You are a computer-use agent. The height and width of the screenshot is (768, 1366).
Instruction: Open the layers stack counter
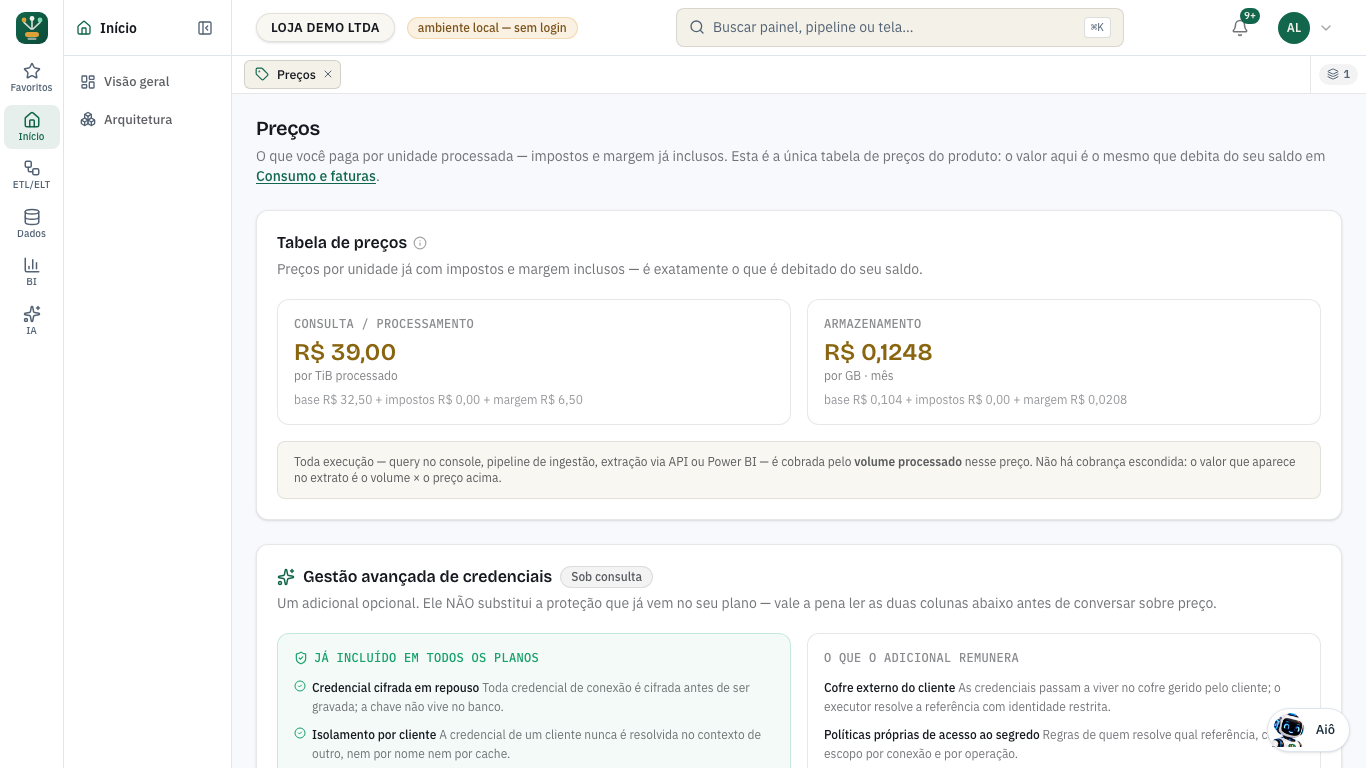1339,74
